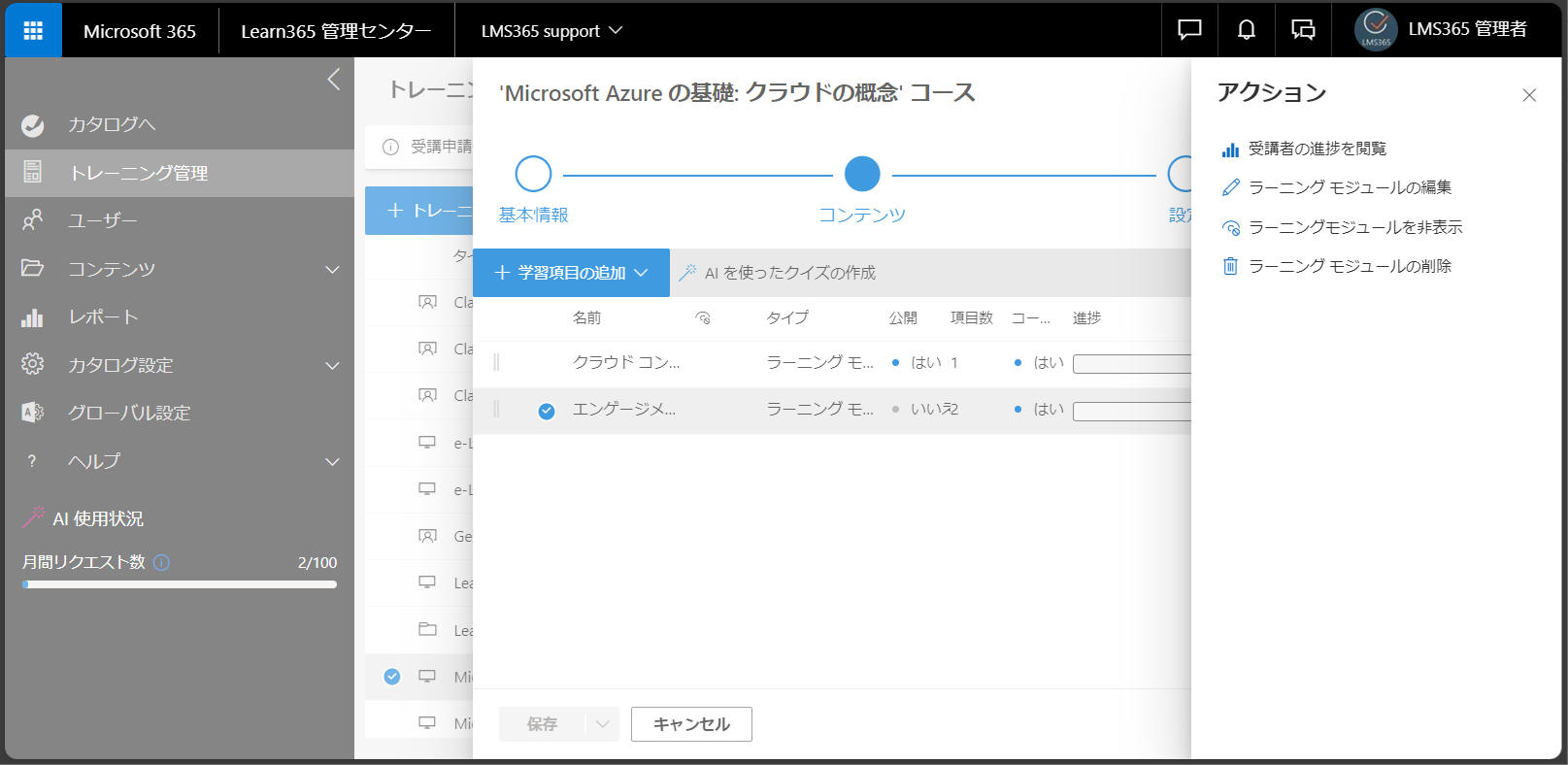This screenshot has height=765, width=1568.
Task: Click the Training management icon in sidebar
Action: pyautogui.click(x=33, y=172)
